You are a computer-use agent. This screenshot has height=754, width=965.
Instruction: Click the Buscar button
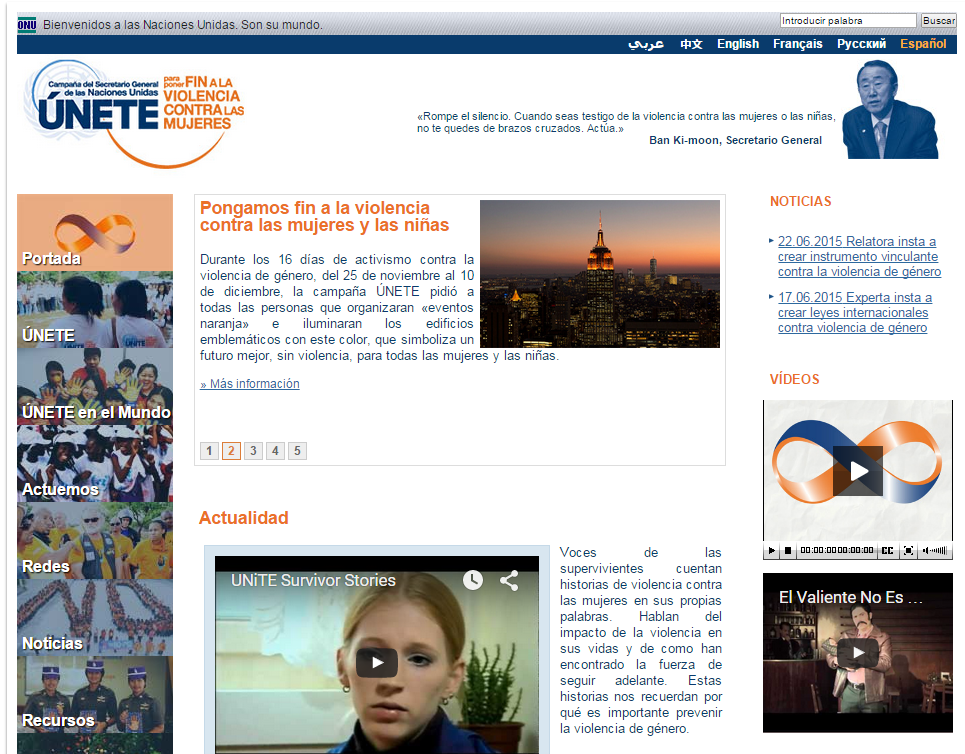tap(939, 20)
